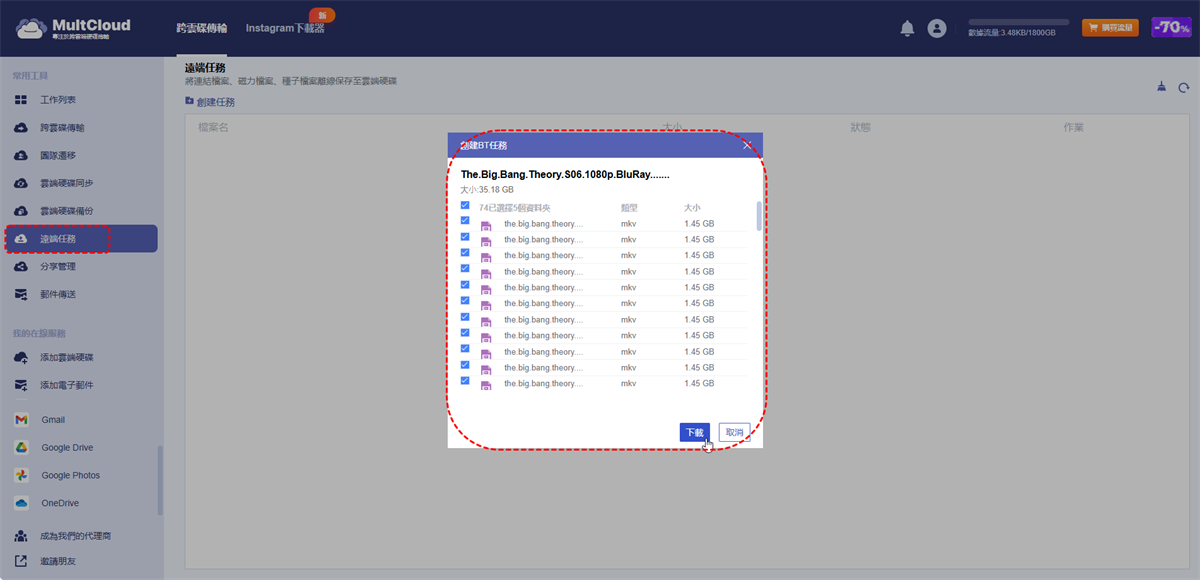Click the 下載 button
1200x580 pixels.
click(x=694, y=433)
